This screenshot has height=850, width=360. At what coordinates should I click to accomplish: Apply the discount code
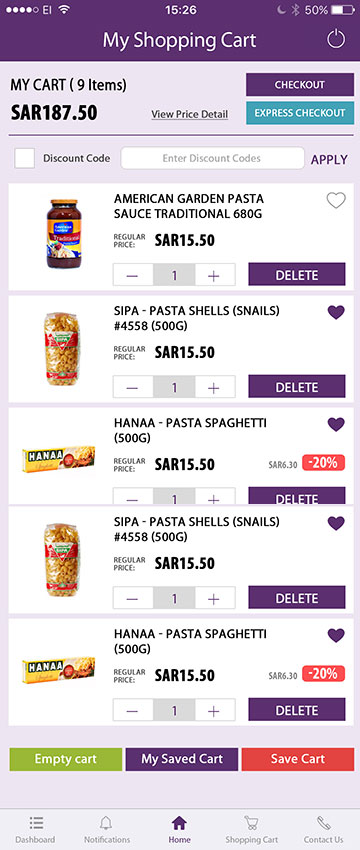click(329, 159)
